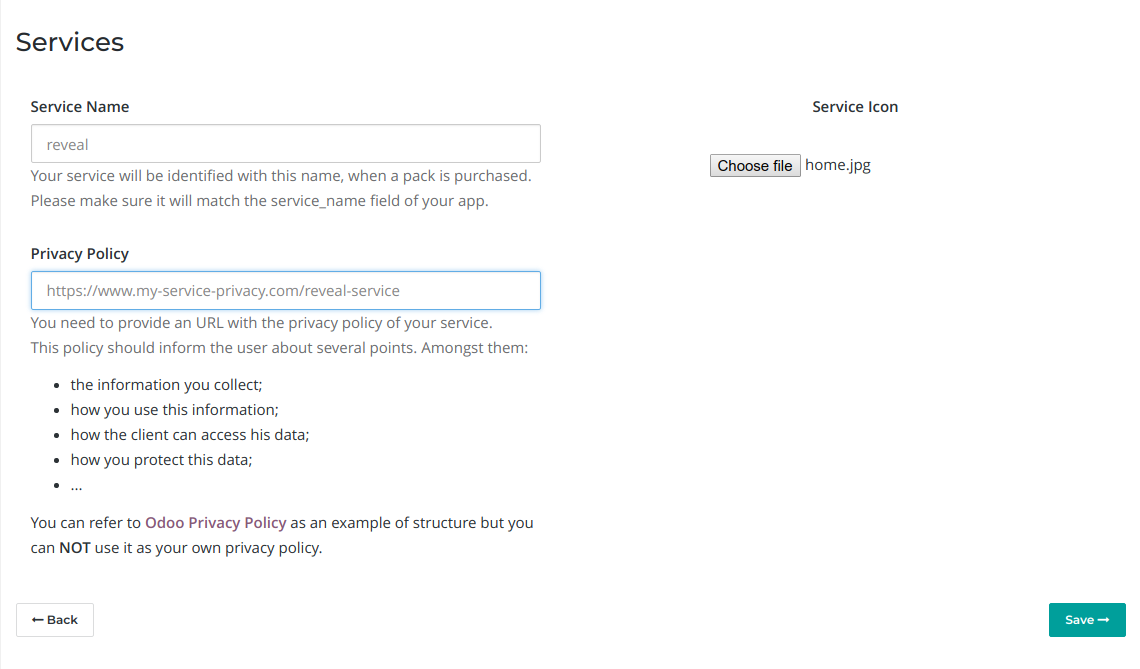
Task: Click "You need to provide an URL" help text
Action: 262,323
